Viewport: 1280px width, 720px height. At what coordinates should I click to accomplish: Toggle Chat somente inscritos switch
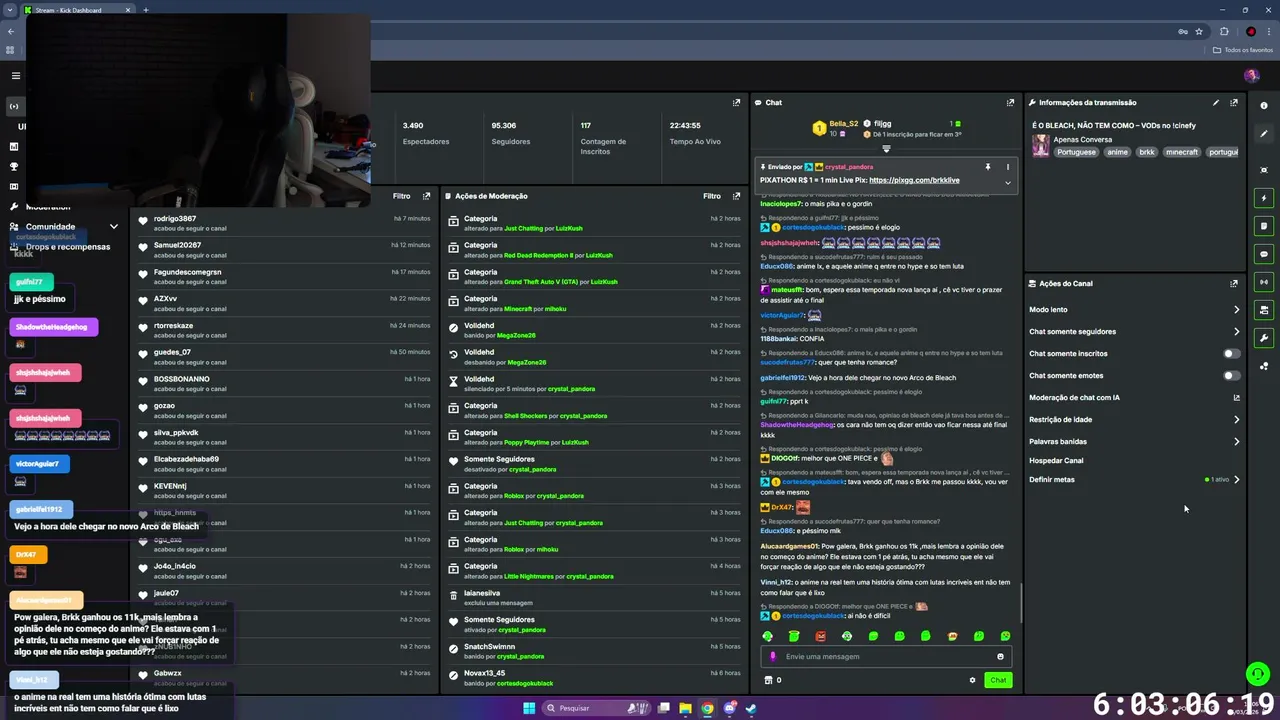pos(1232,353)
